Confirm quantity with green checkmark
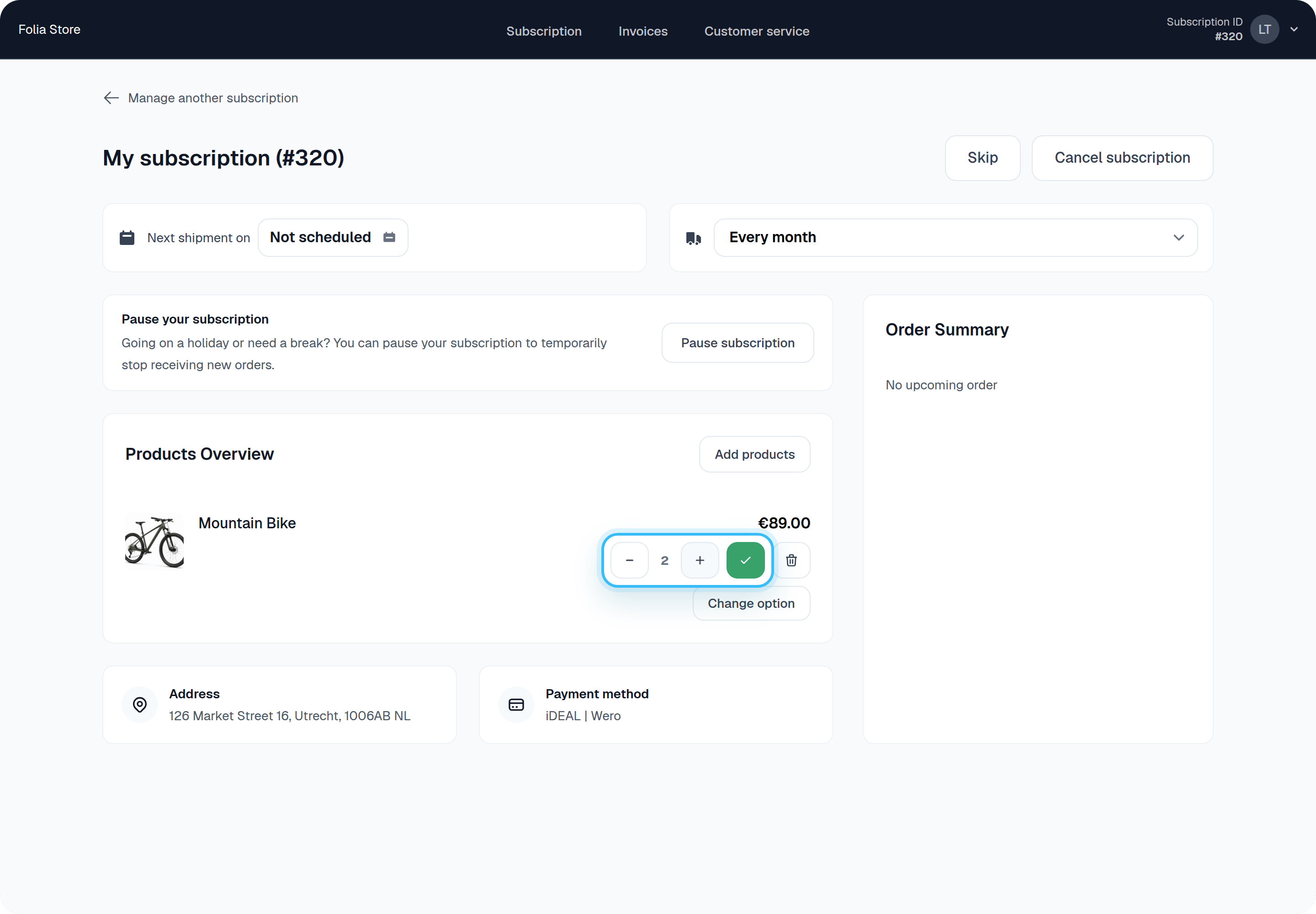 pos(746,560)
